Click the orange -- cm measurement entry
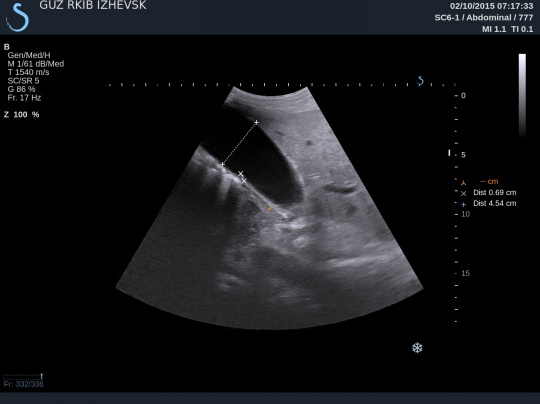Image resolution: width=540 pixels, height=404 pixels. pos(489,182)
